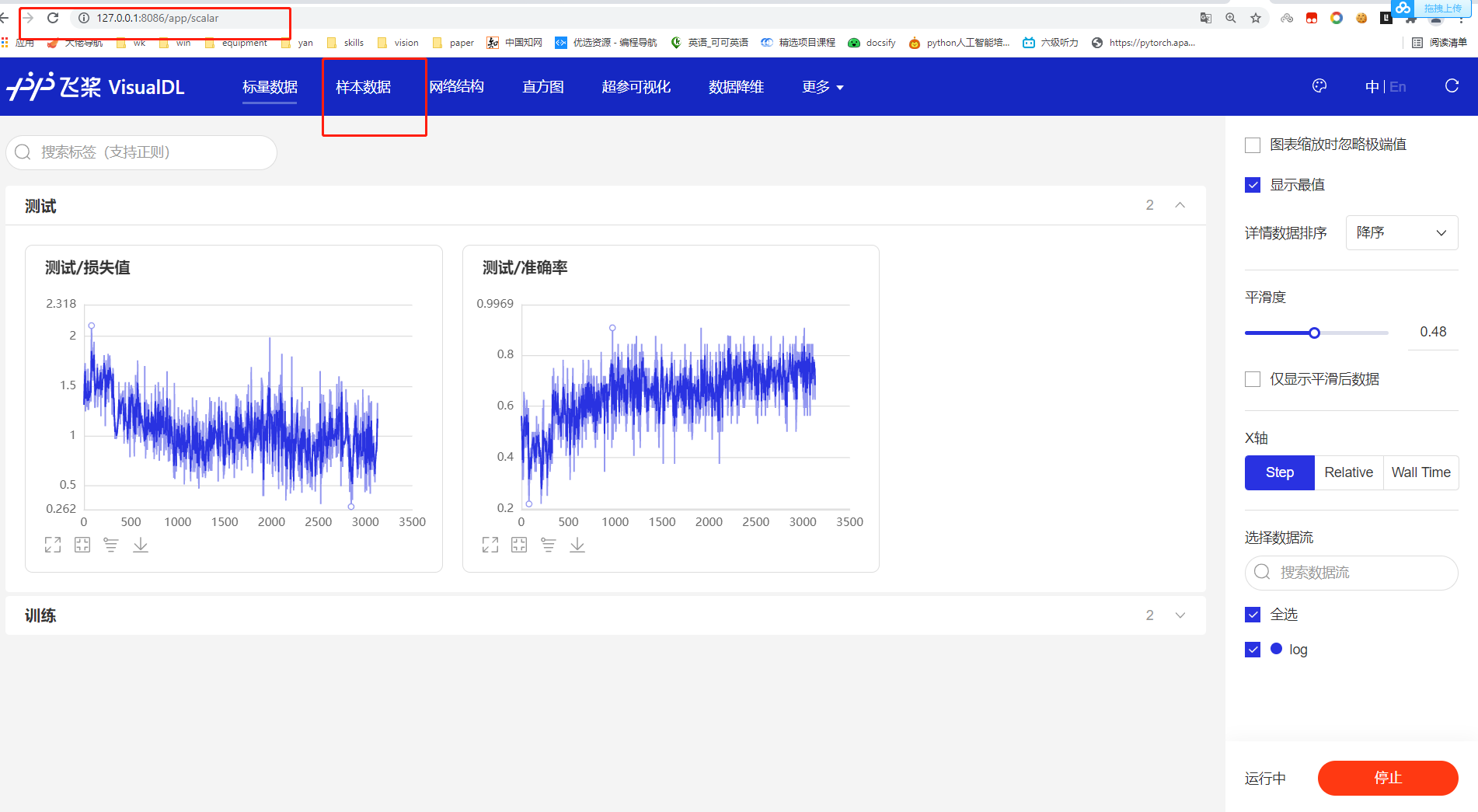This screenshot has height=812, width=1478.
Task: Click the runs filter icon under the loss chart
Action: pyautogui.click(x=111, y=545)
